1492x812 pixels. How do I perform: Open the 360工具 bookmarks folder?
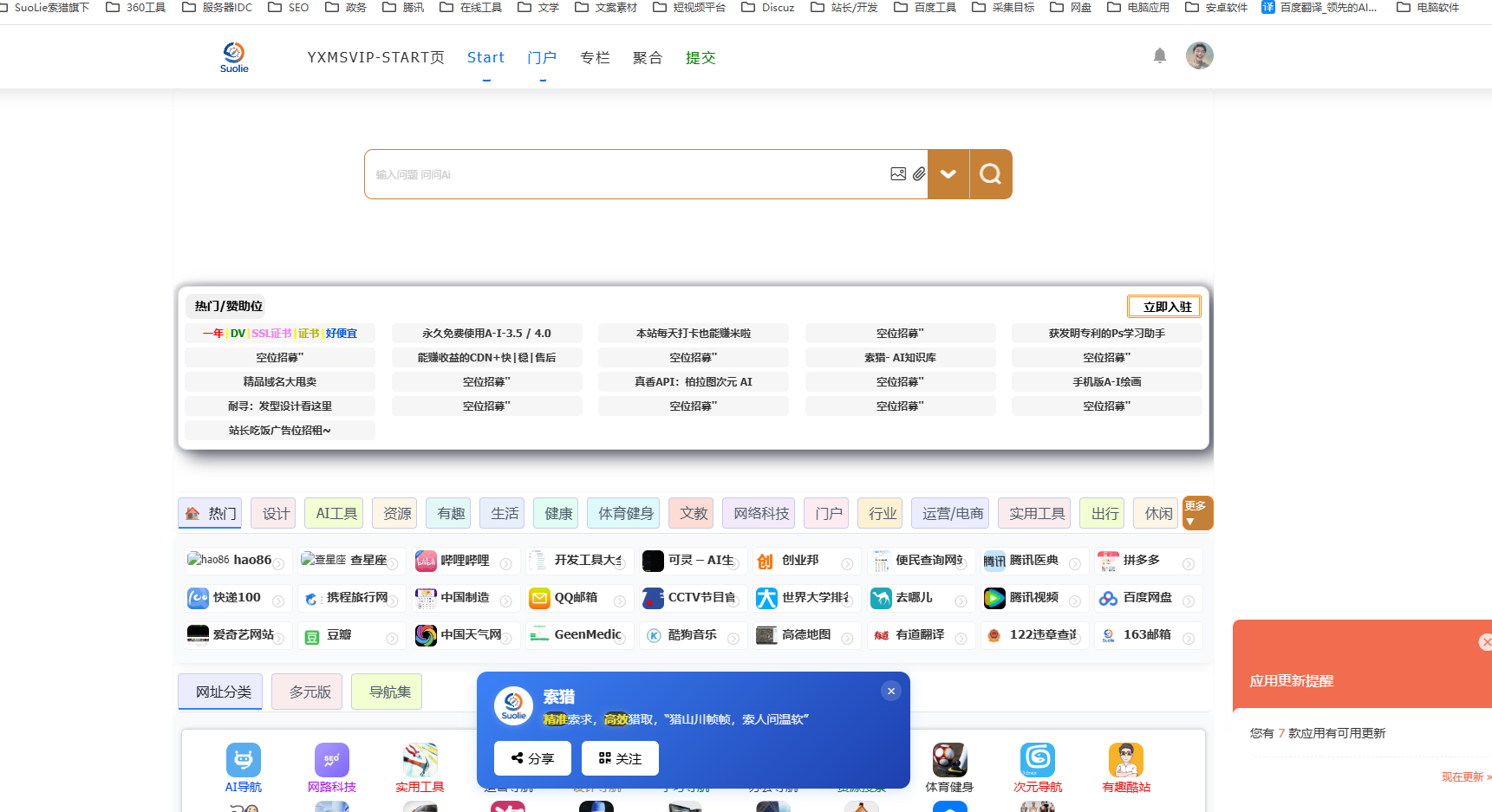(135, 8)
